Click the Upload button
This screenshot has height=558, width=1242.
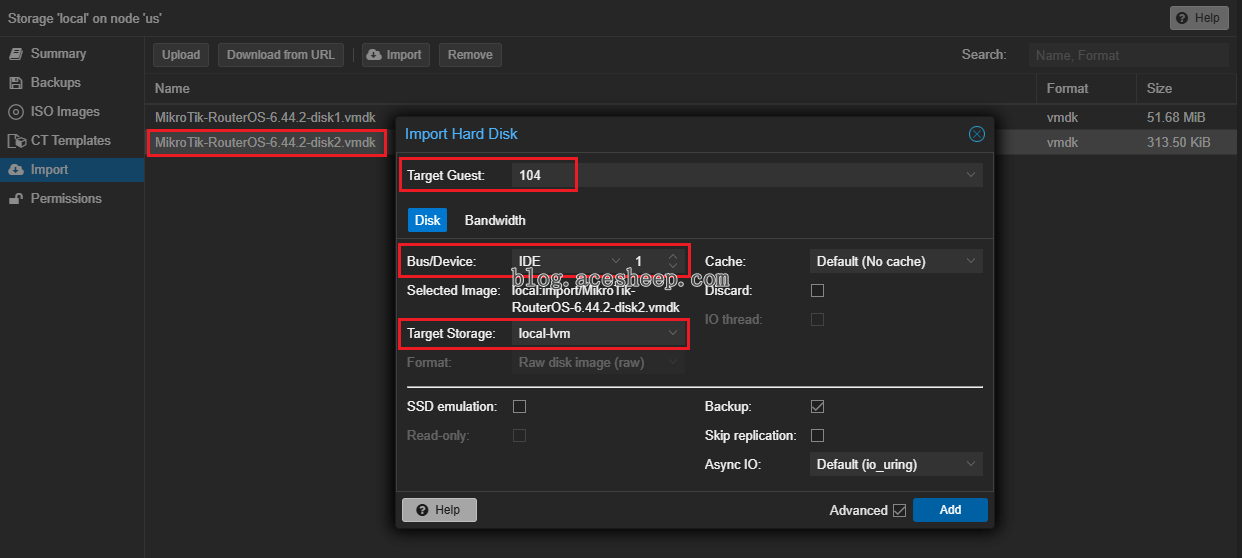(x=181, y=55)
